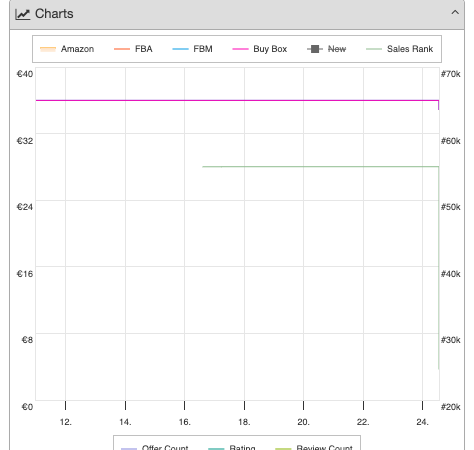This screenshot has width=474, height=450.
Task: Click the #30k rank axis label
Action: coord(451,340)
